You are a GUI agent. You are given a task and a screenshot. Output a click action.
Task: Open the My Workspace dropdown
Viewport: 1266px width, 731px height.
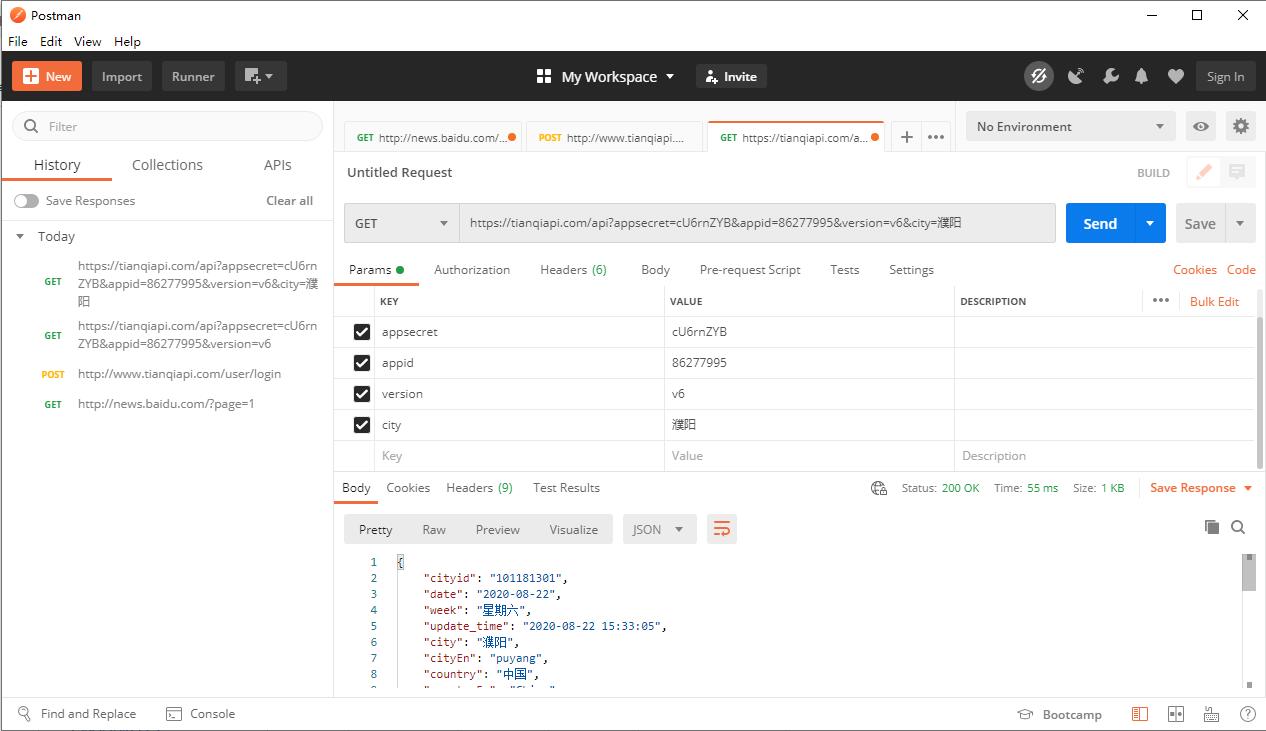[x=606, y=76]
